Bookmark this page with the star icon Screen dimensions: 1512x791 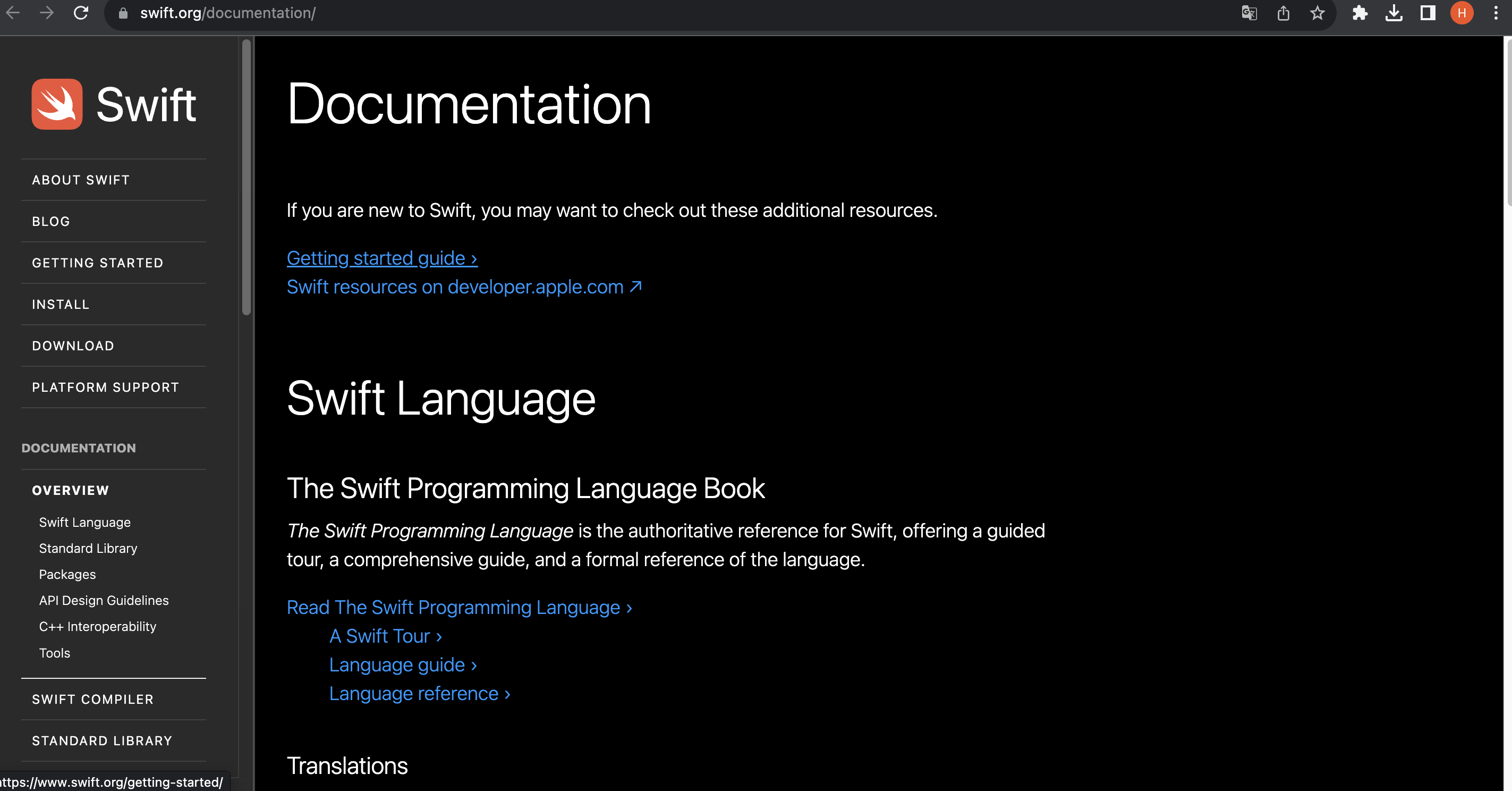point(1317,13)
